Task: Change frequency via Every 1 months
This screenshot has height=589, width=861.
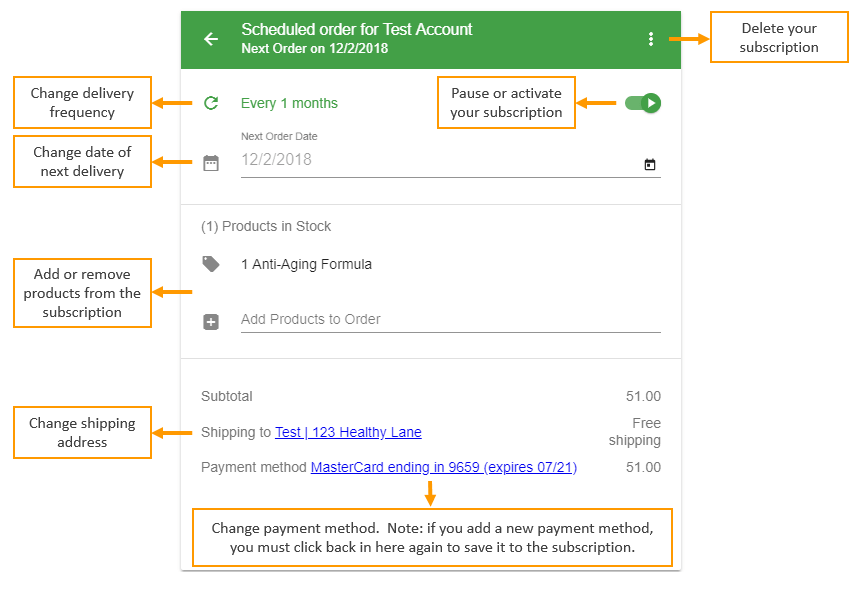Action: 289,103
